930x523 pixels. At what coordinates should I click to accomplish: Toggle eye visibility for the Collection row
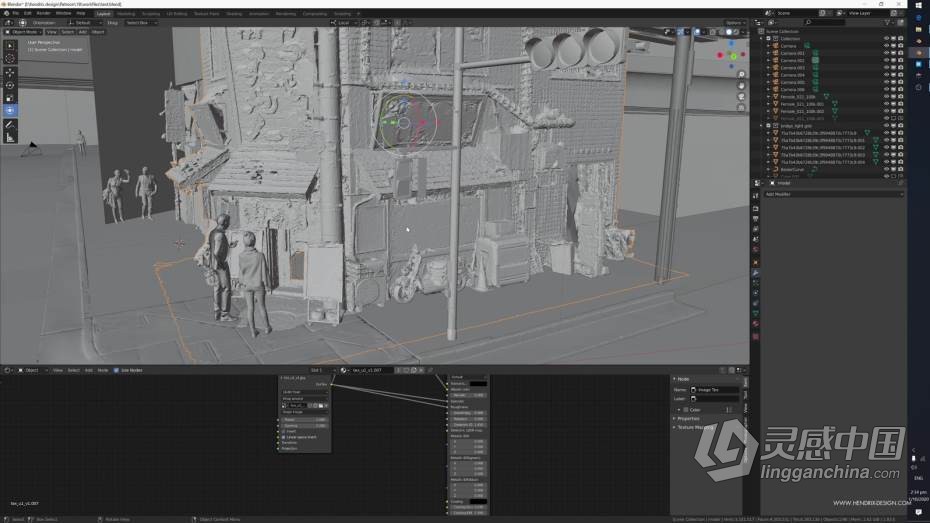point(887,39)
